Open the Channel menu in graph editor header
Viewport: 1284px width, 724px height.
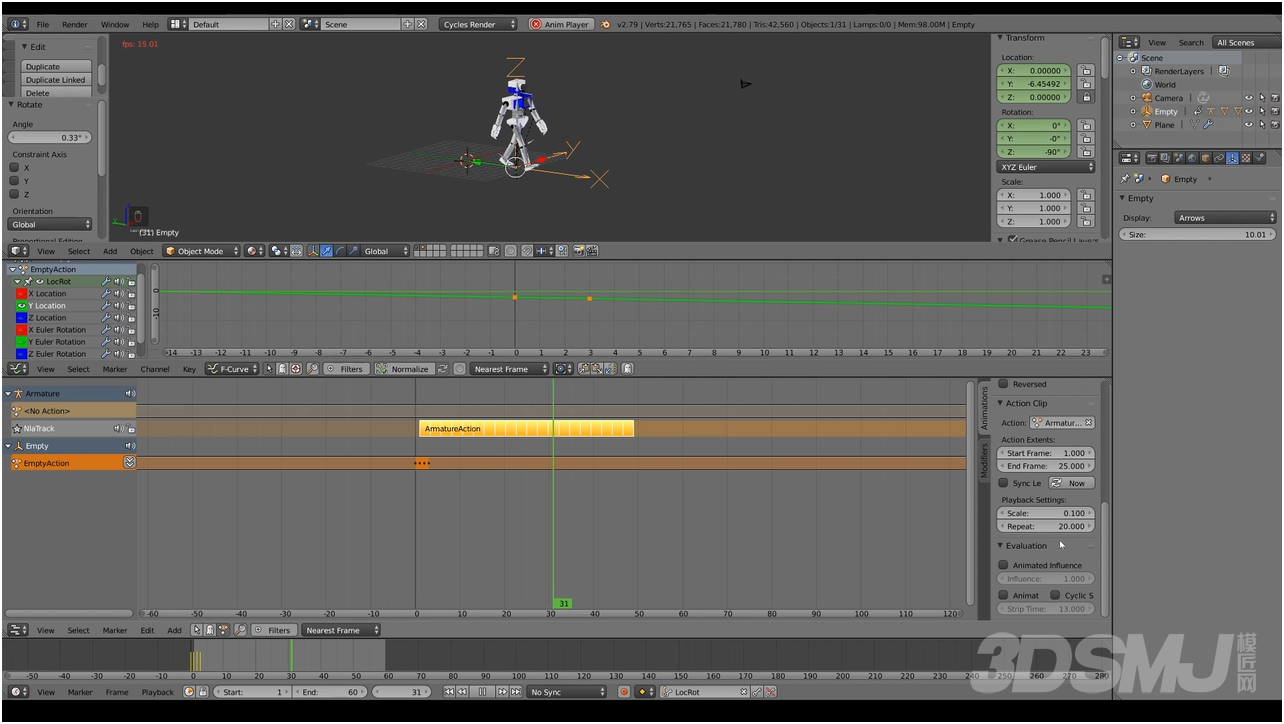[x=155, y=369]
